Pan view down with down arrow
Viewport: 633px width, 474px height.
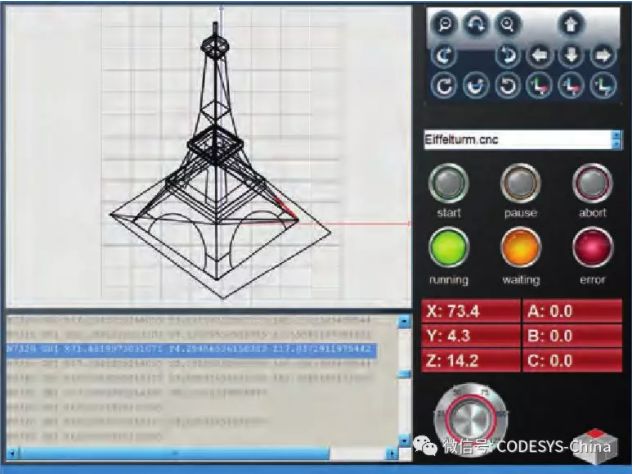[x=571, y=55]
